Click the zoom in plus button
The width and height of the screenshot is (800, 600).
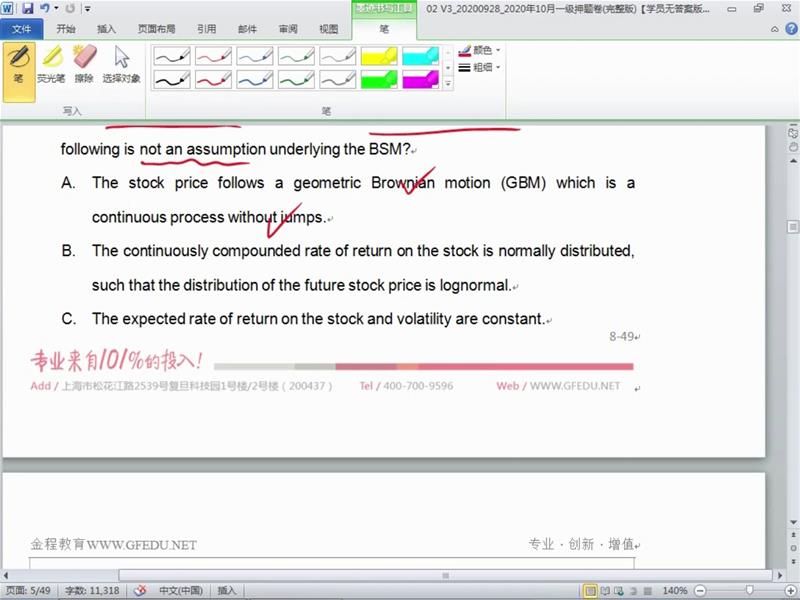click(x=791, y=591)
